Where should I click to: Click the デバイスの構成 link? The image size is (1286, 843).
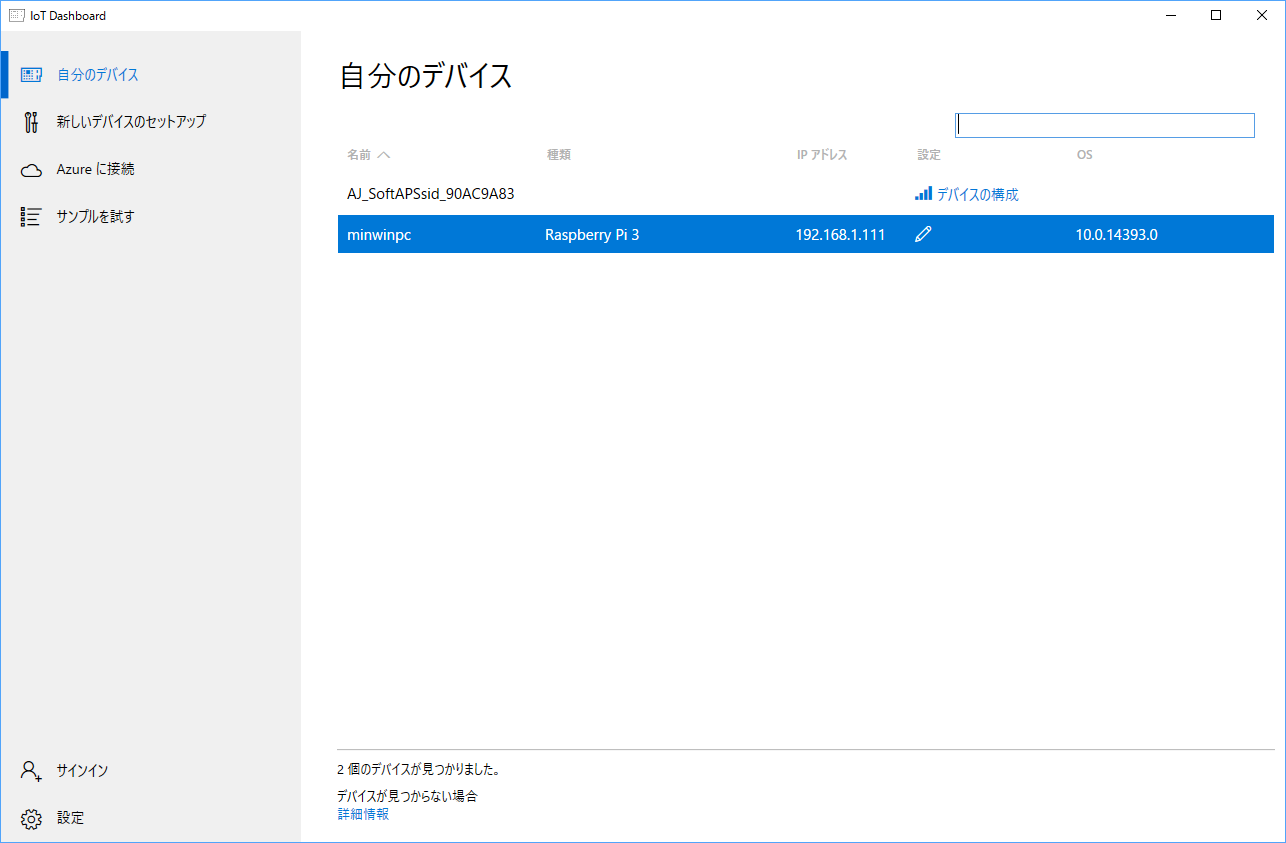click(977, 195)
